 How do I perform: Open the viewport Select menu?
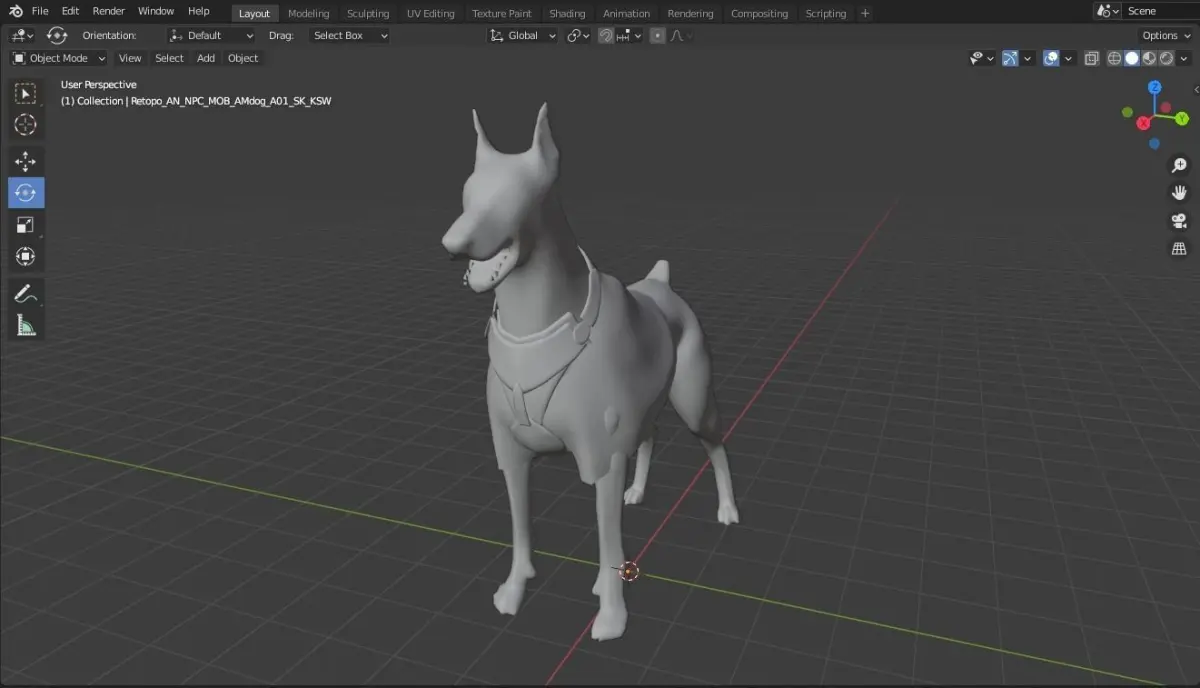pyautogui.click(x=169, y=58)
